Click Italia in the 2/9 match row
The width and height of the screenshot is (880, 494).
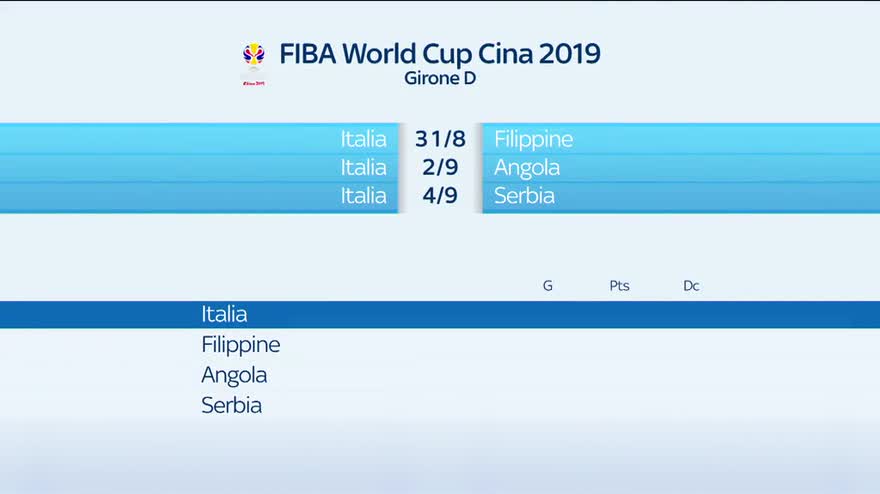pos(363,167)
